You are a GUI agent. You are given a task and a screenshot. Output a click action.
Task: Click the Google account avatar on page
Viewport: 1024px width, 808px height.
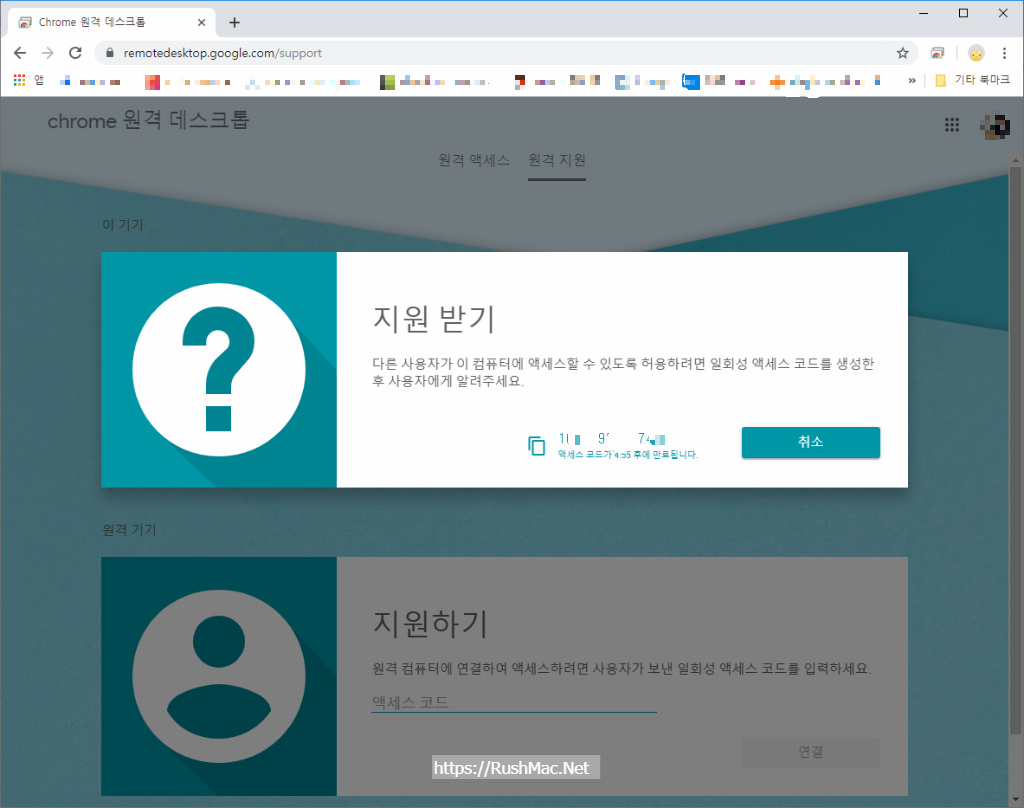(x=995, y=126)
